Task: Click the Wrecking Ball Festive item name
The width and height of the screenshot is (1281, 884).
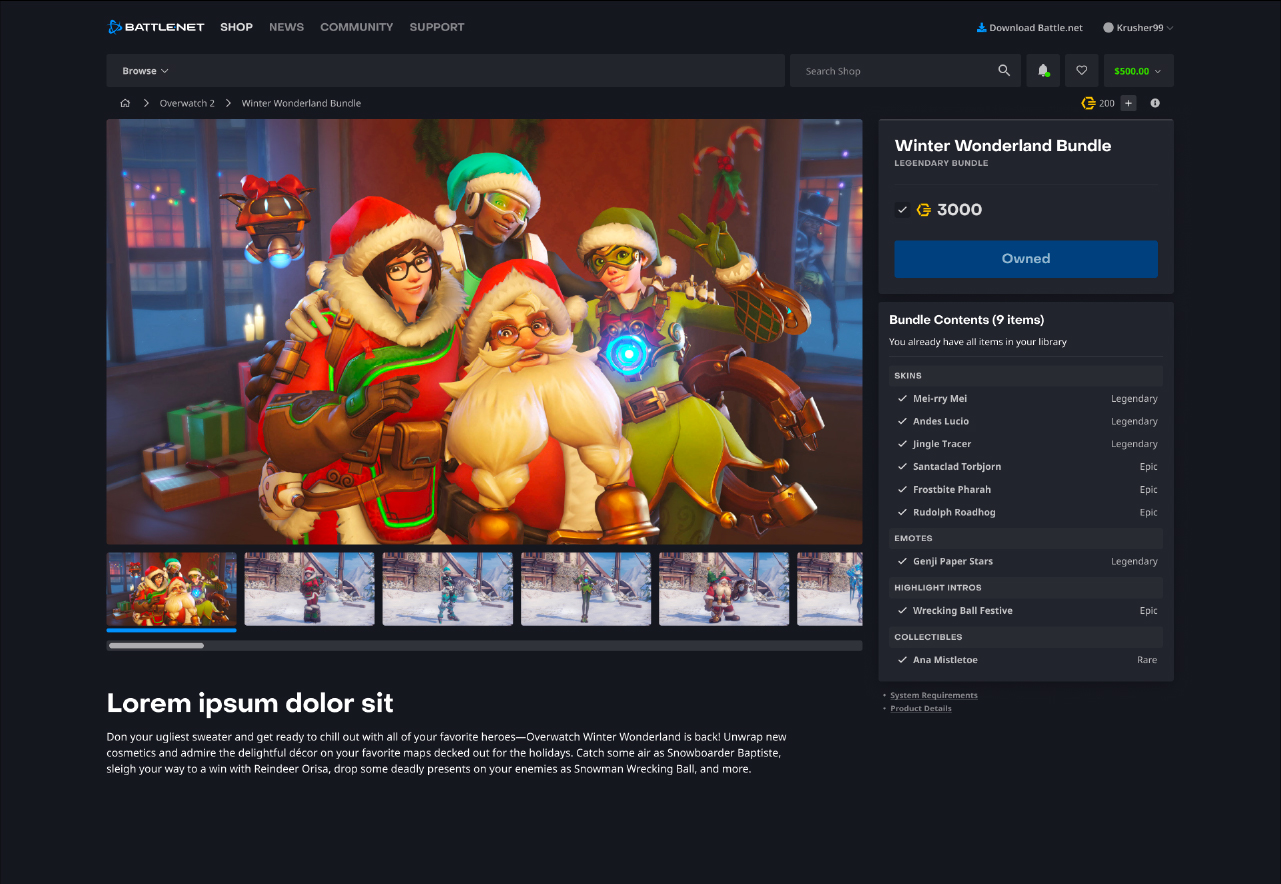Action: click(963, 611)
